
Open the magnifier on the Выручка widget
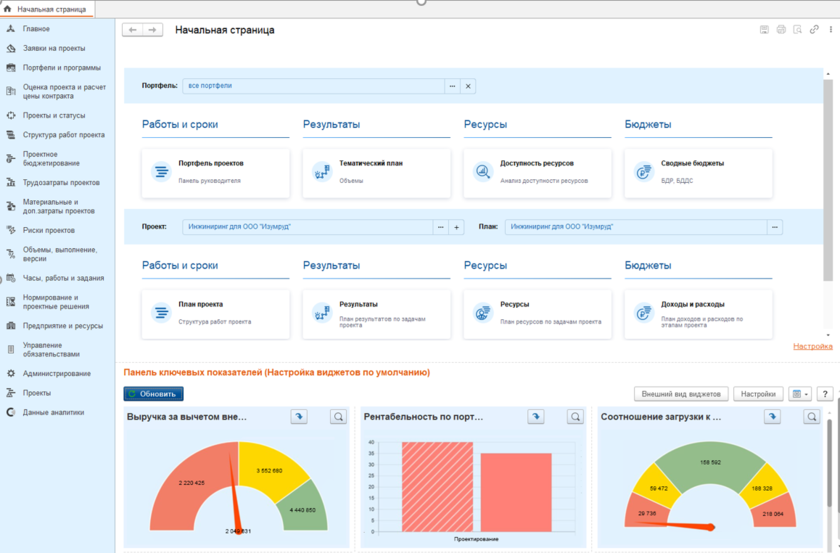[339, 417]
